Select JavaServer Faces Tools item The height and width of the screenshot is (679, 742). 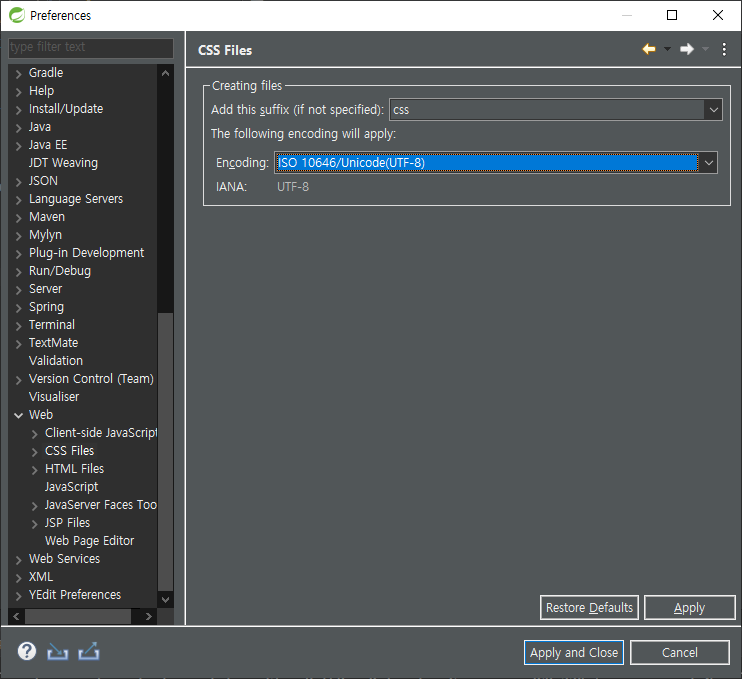pyautogui.click(x=101, y=504)
